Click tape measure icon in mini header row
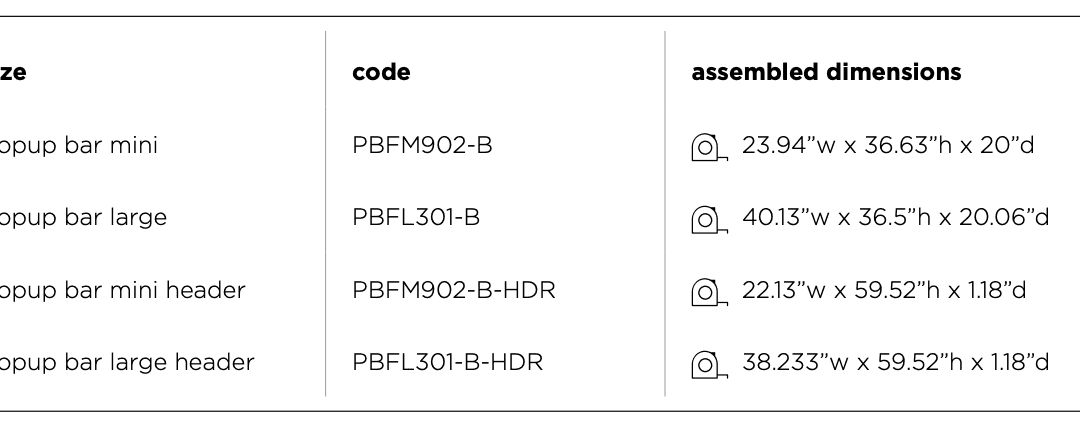The width and height of the screenshot is (1080, 424). [709, 291]
